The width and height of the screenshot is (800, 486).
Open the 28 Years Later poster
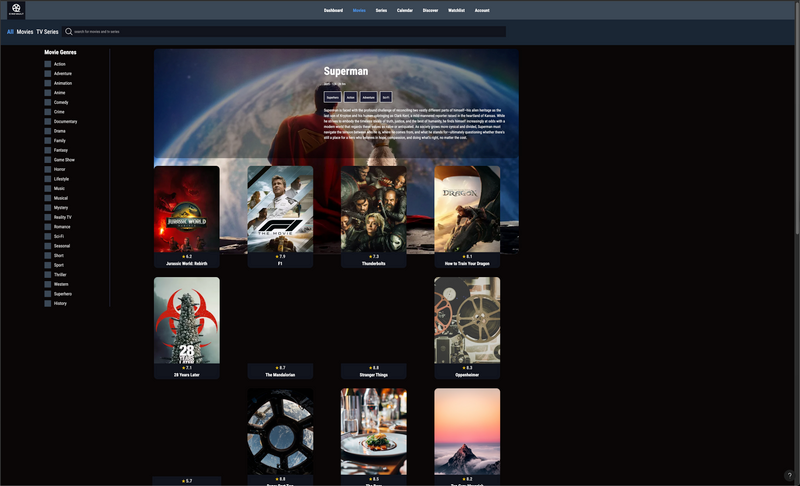click(187, 320)
